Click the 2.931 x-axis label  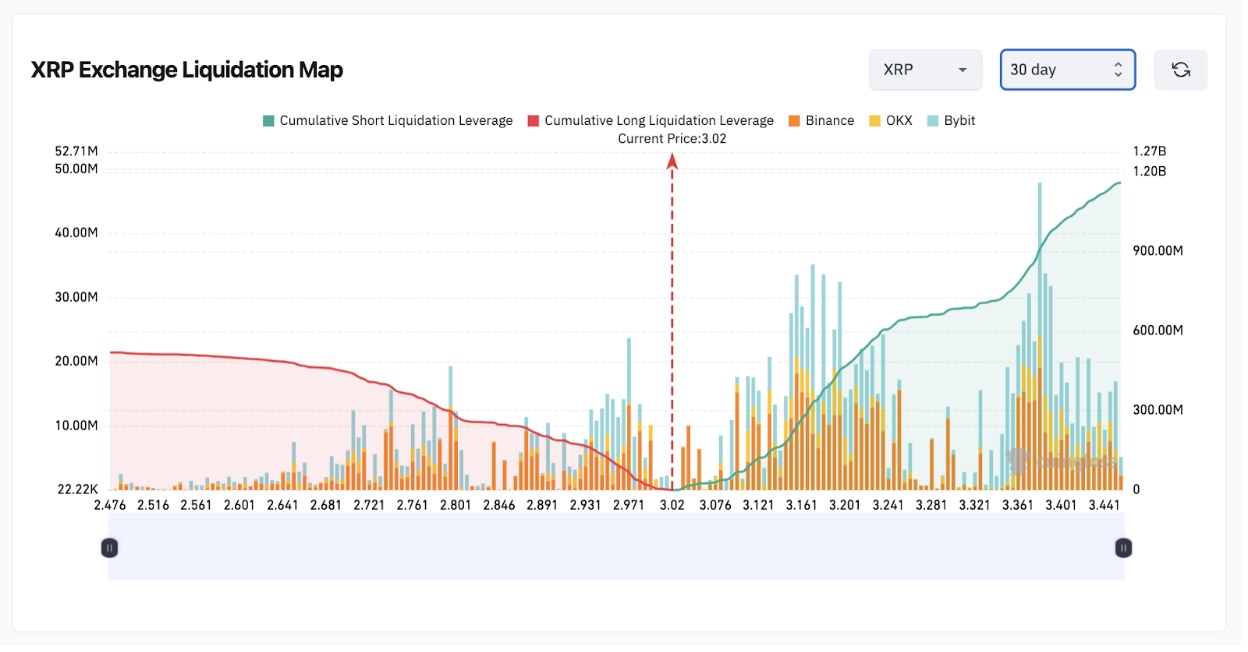(x=585, y=505)
